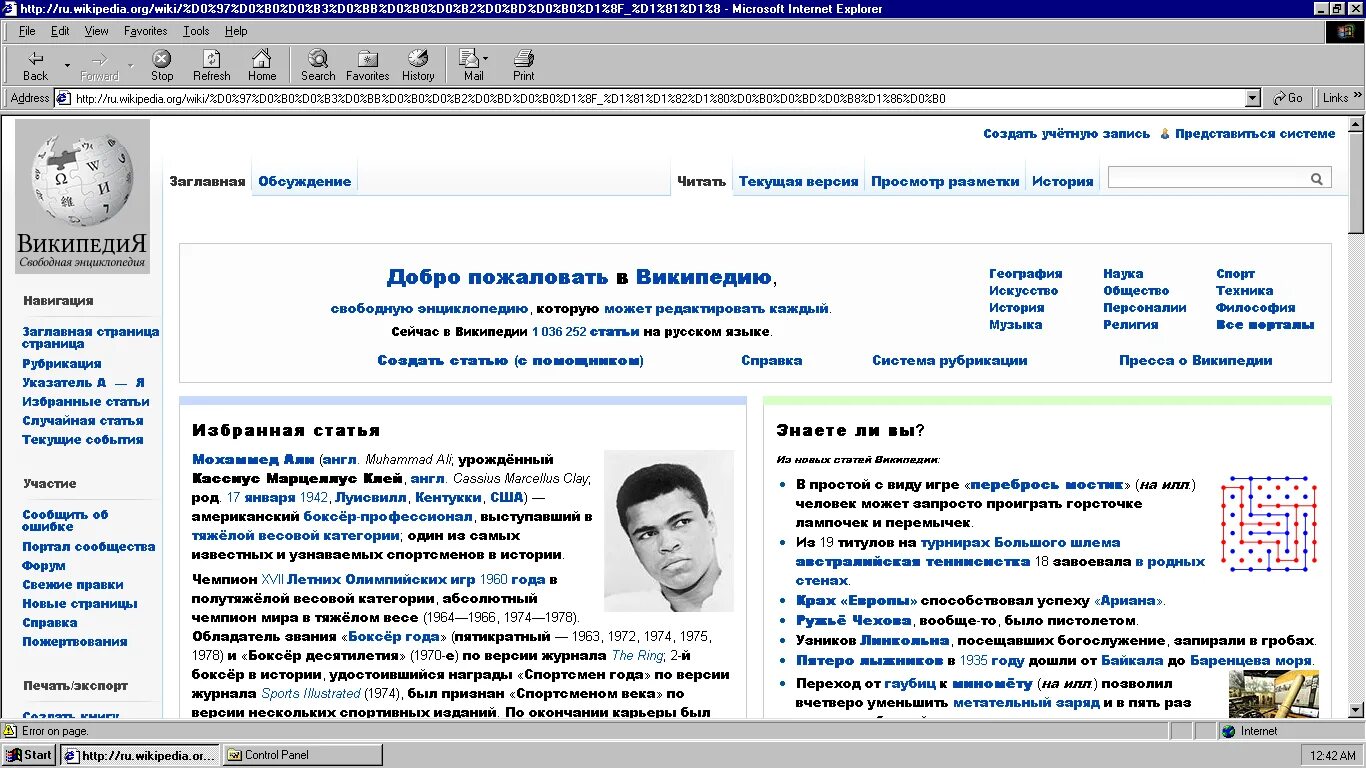Click the Back toolbar button
Viewport: 1366px width, 768px height.
[35, 66]
